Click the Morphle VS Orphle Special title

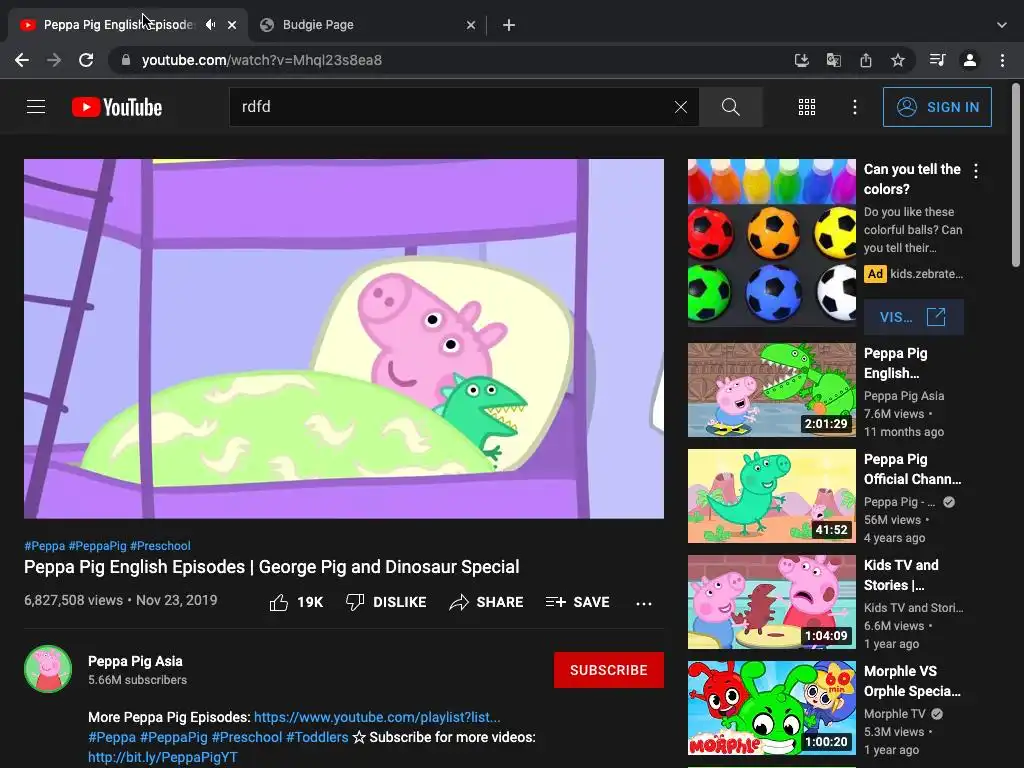click(x=912, y=681)
